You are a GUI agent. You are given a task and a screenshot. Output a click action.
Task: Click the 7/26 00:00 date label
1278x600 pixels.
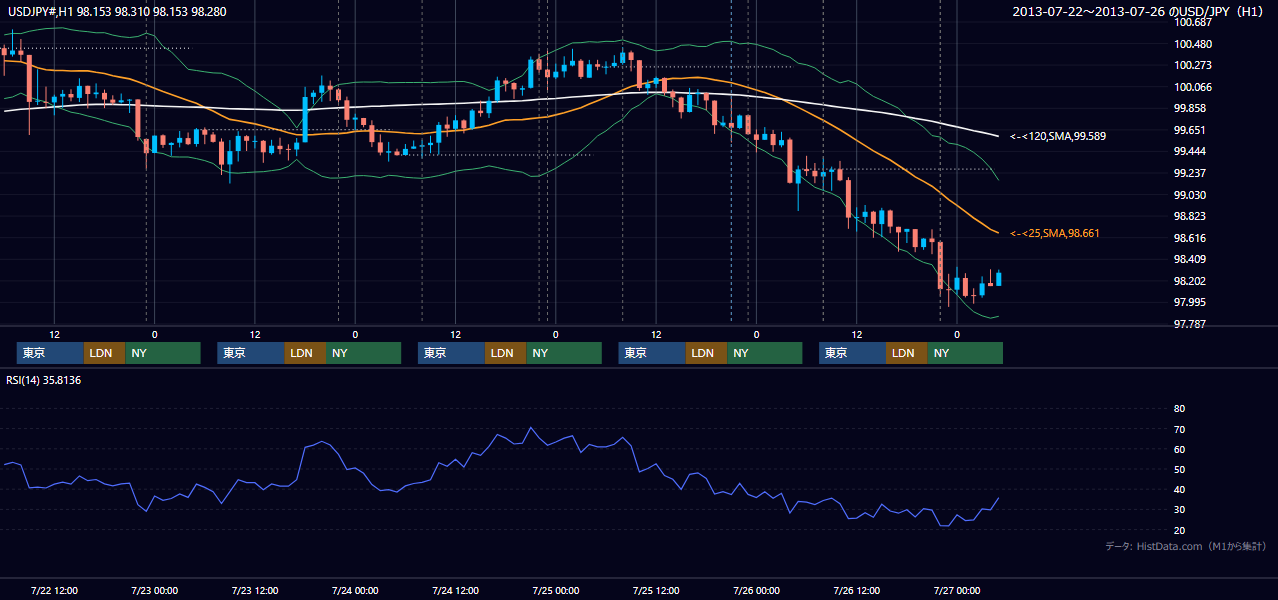pyautogui.click(x=756, y=590)
